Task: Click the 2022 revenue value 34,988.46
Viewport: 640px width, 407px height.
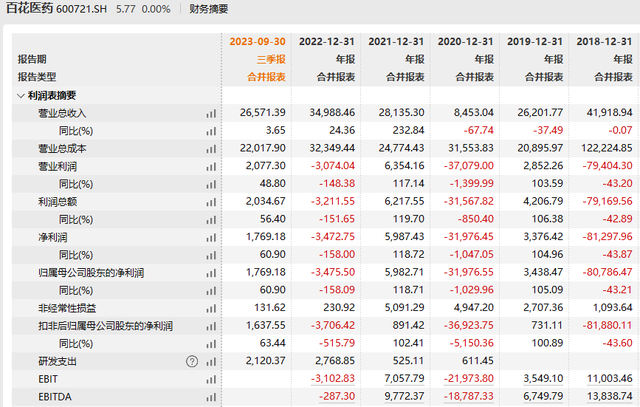Action: point(332,112)
